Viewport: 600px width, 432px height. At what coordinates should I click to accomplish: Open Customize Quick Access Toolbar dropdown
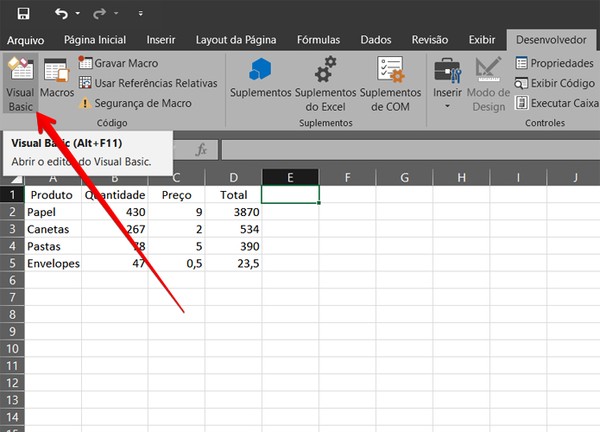click(x=140, y=13)
